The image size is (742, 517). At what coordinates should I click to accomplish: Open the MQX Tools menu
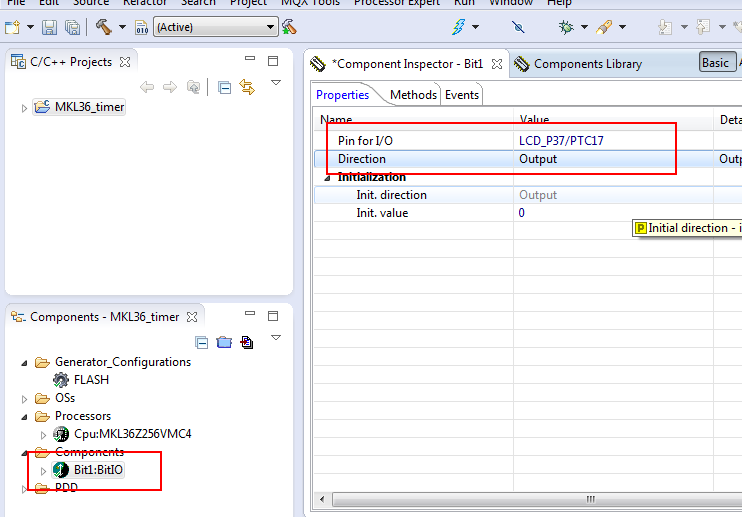click(310, 3)
